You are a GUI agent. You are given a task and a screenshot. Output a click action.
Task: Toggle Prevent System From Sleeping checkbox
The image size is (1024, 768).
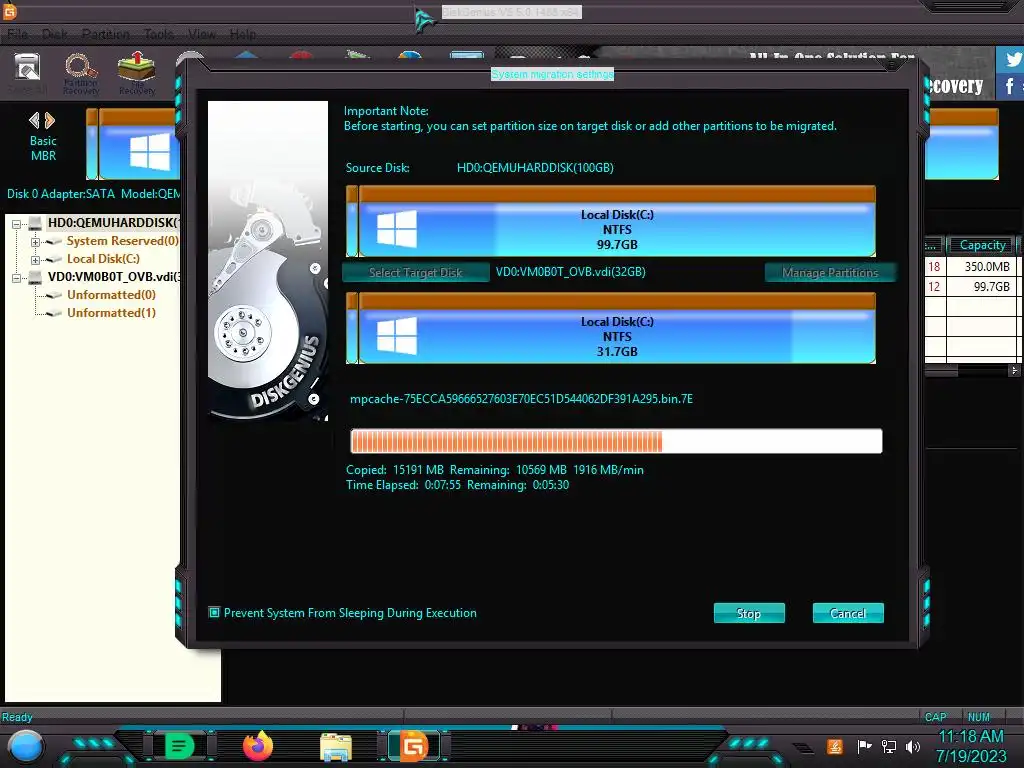point(214,613)
